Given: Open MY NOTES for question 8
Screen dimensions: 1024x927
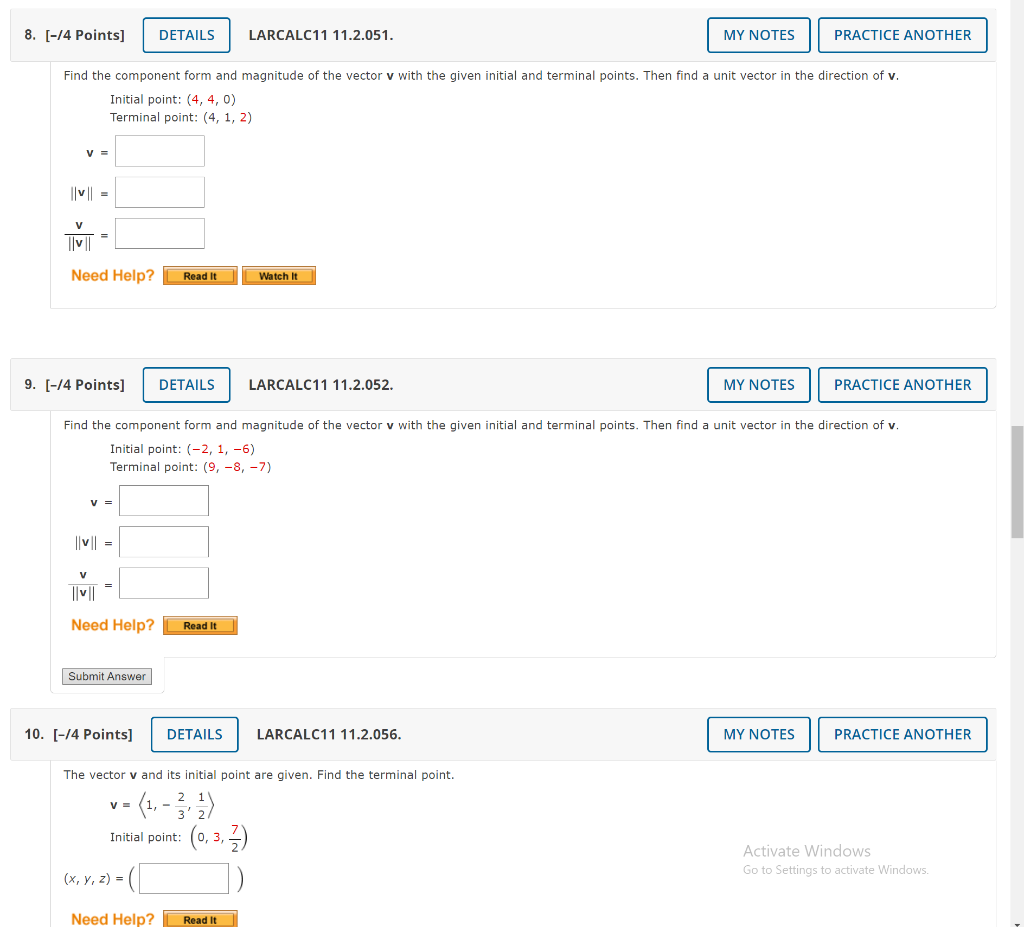Looking at the screenshot, I should (758, 34).
